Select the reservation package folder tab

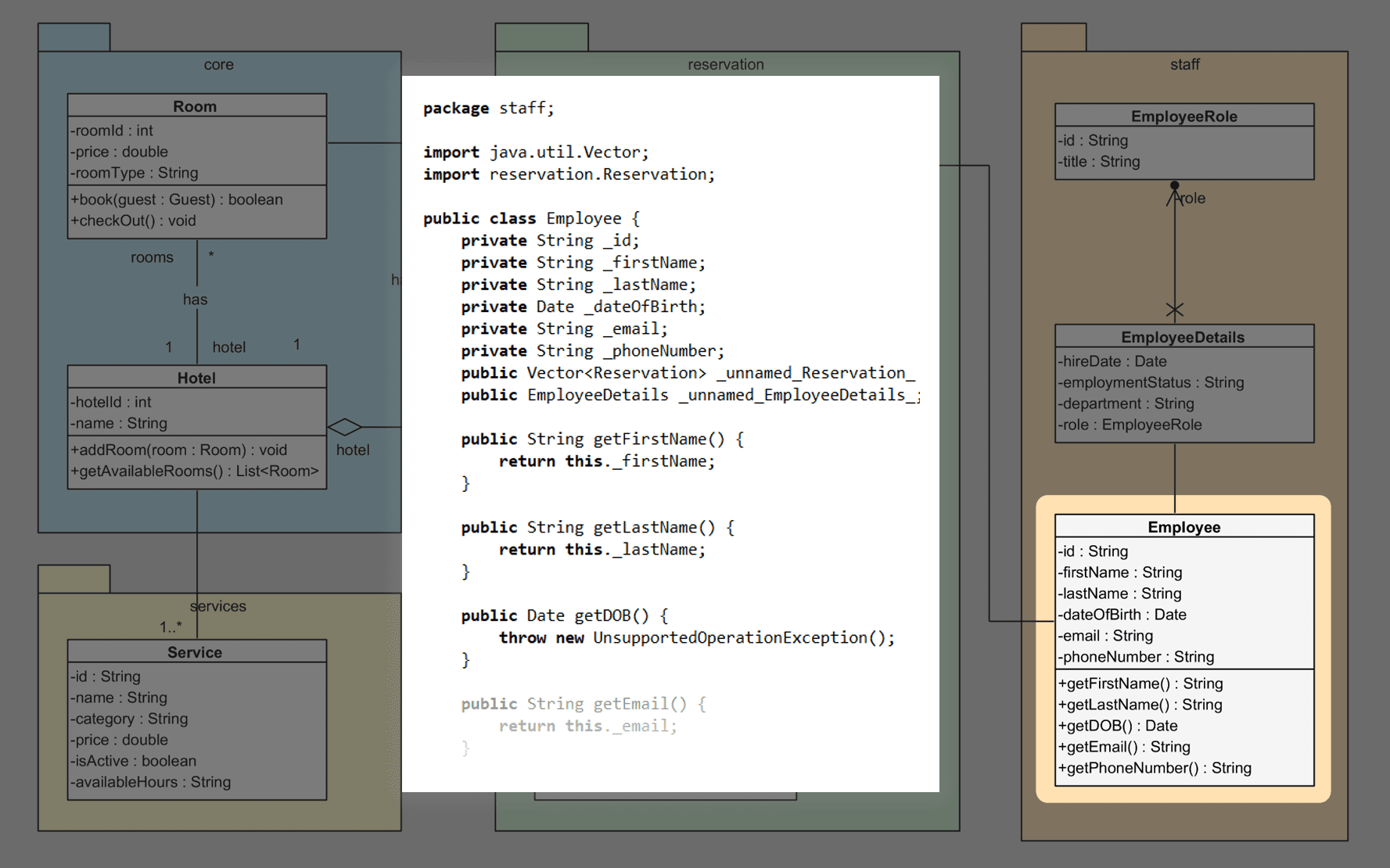(x=540, y=35)
